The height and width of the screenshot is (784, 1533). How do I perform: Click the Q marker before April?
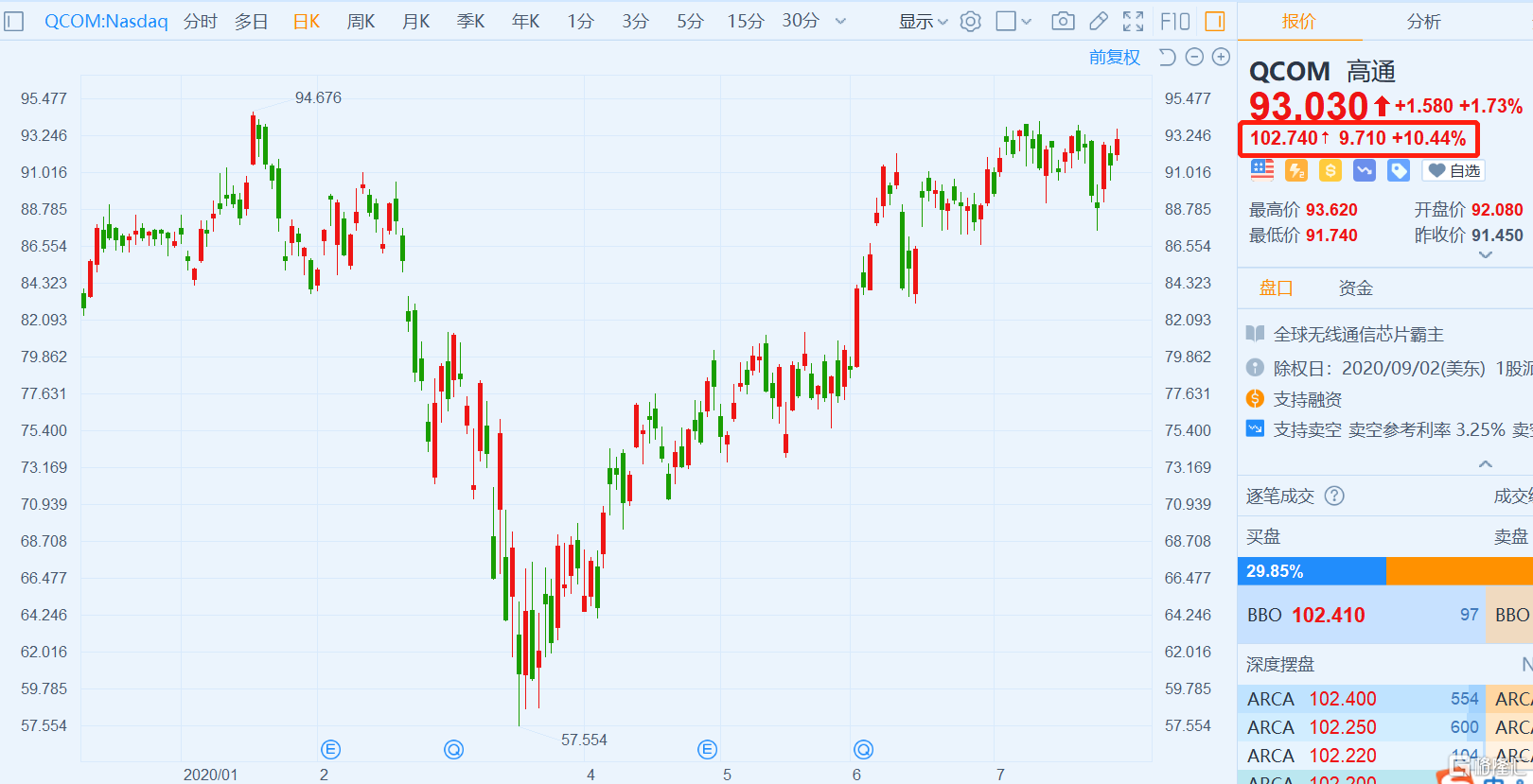click(454, 750)
